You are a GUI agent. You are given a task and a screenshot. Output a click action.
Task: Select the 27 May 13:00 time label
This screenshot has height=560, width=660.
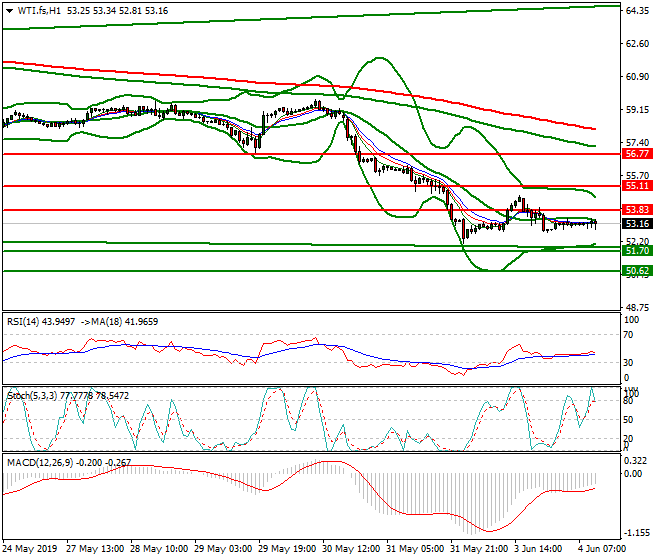point(95,549)
